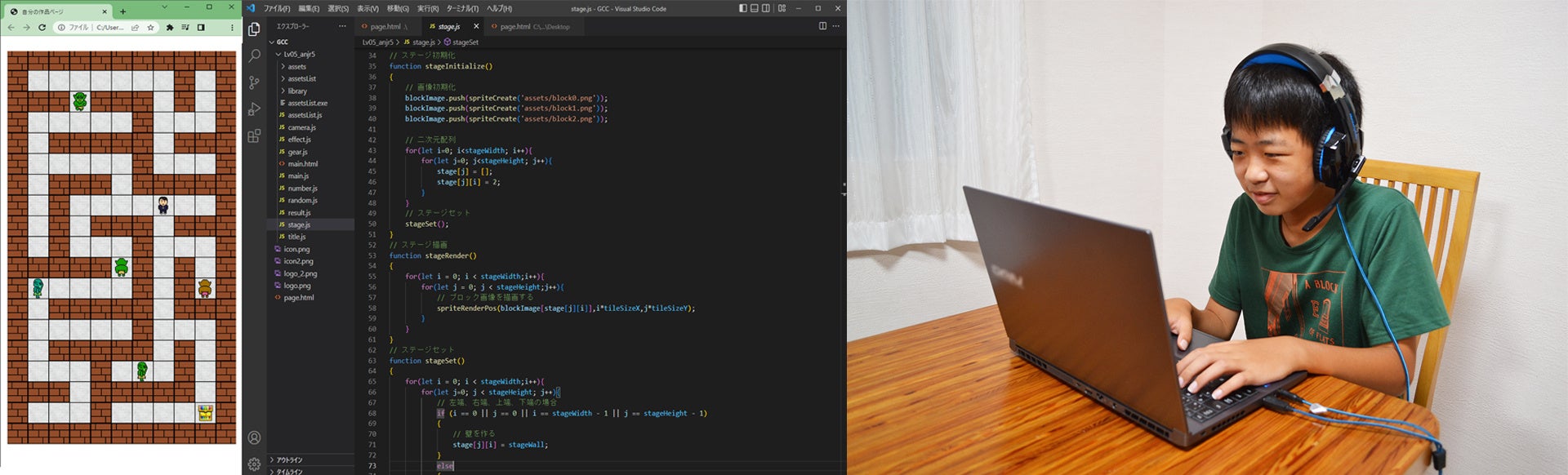This screenshot has width=1568, height=475.
Task: Open Source Control view in activity bar
Action: tap(254, 82)
